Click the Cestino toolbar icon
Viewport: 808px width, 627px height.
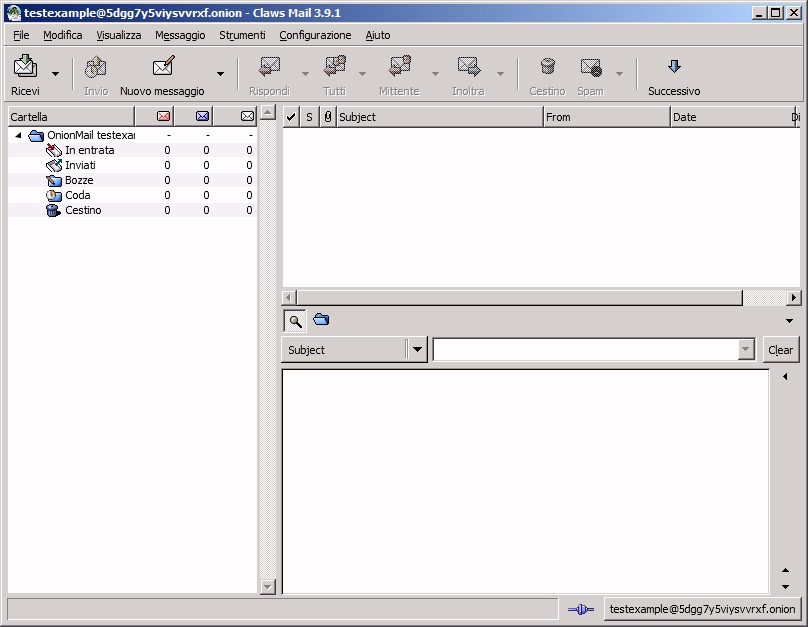[547, 68]
